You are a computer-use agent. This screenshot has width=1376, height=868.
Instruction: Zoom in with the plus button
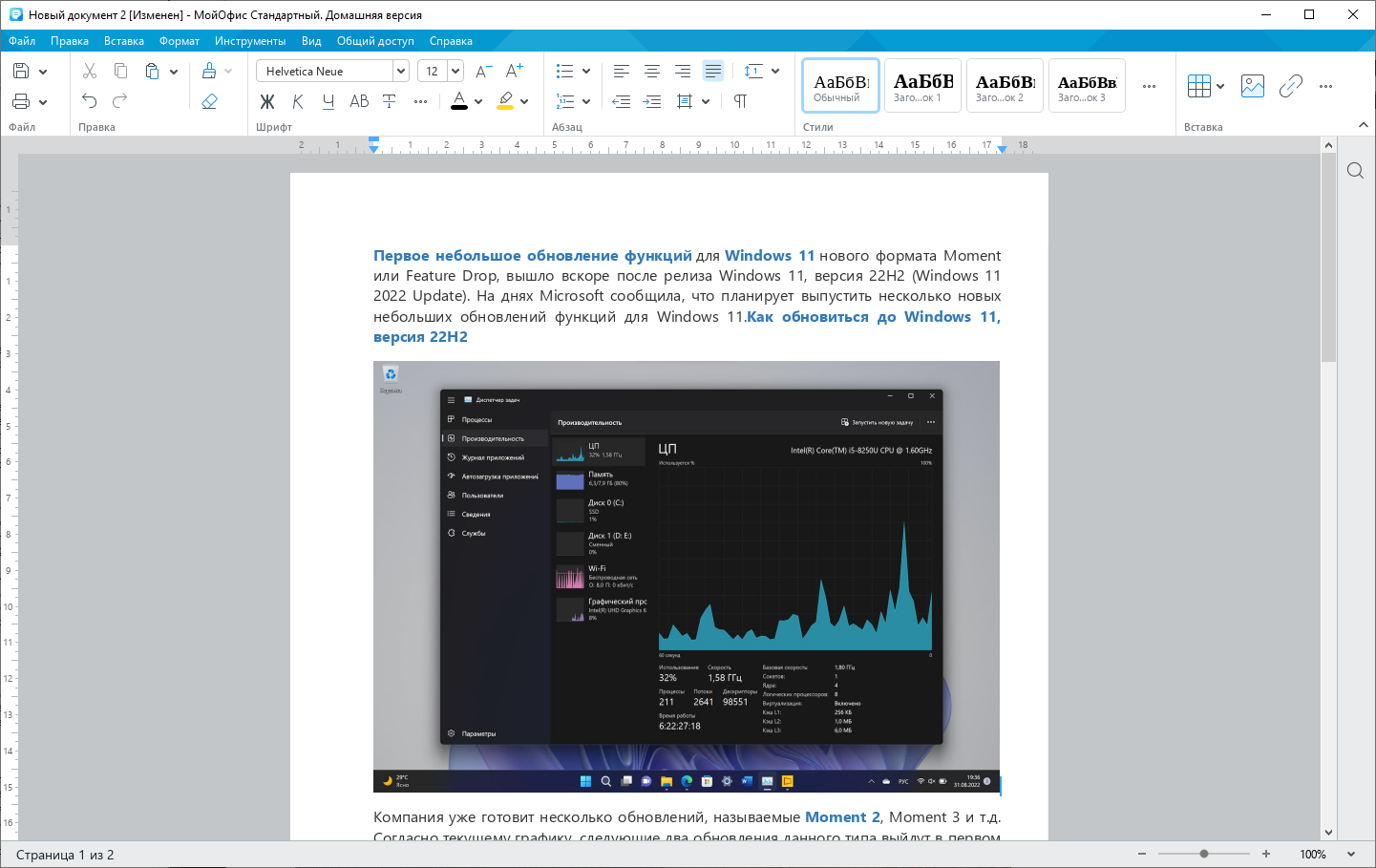(1266, 855)
